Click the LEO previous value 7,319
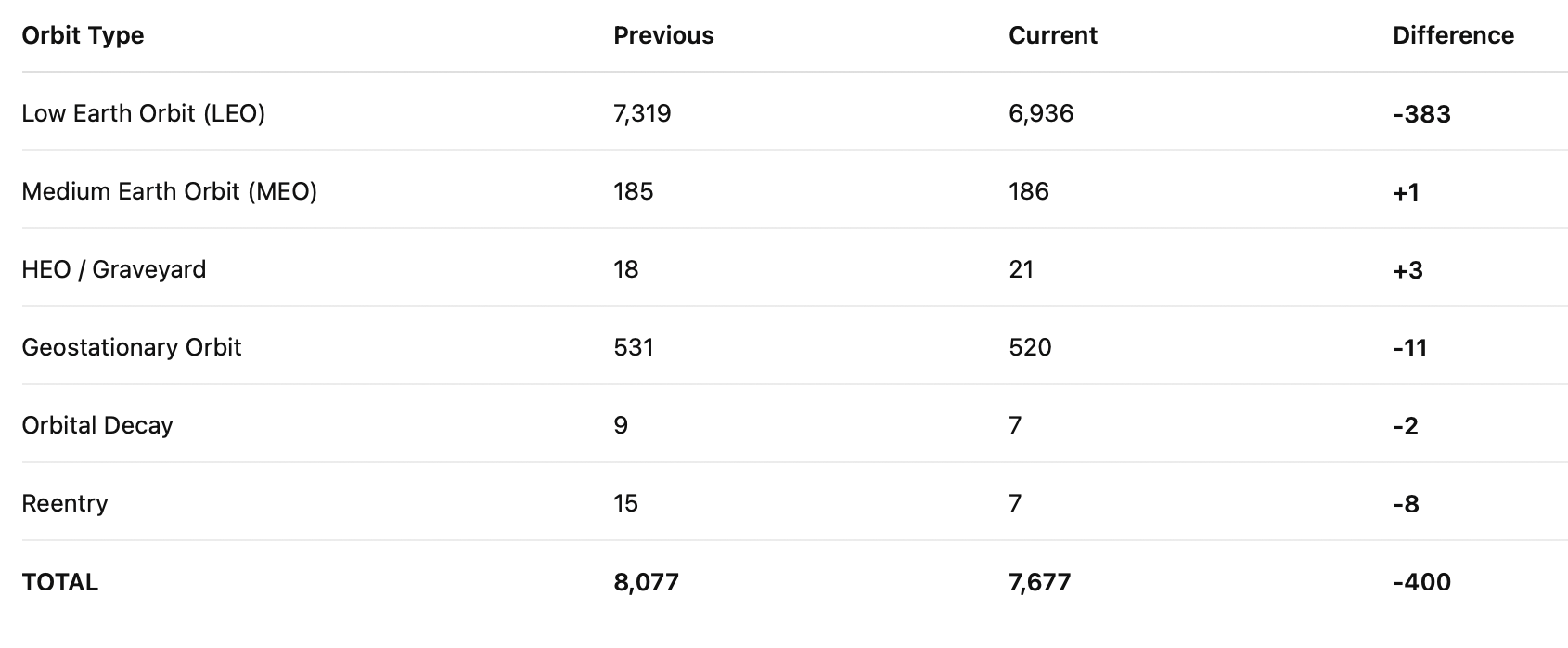This screenshot has height=648, width=1568. (x=642, y=113)
